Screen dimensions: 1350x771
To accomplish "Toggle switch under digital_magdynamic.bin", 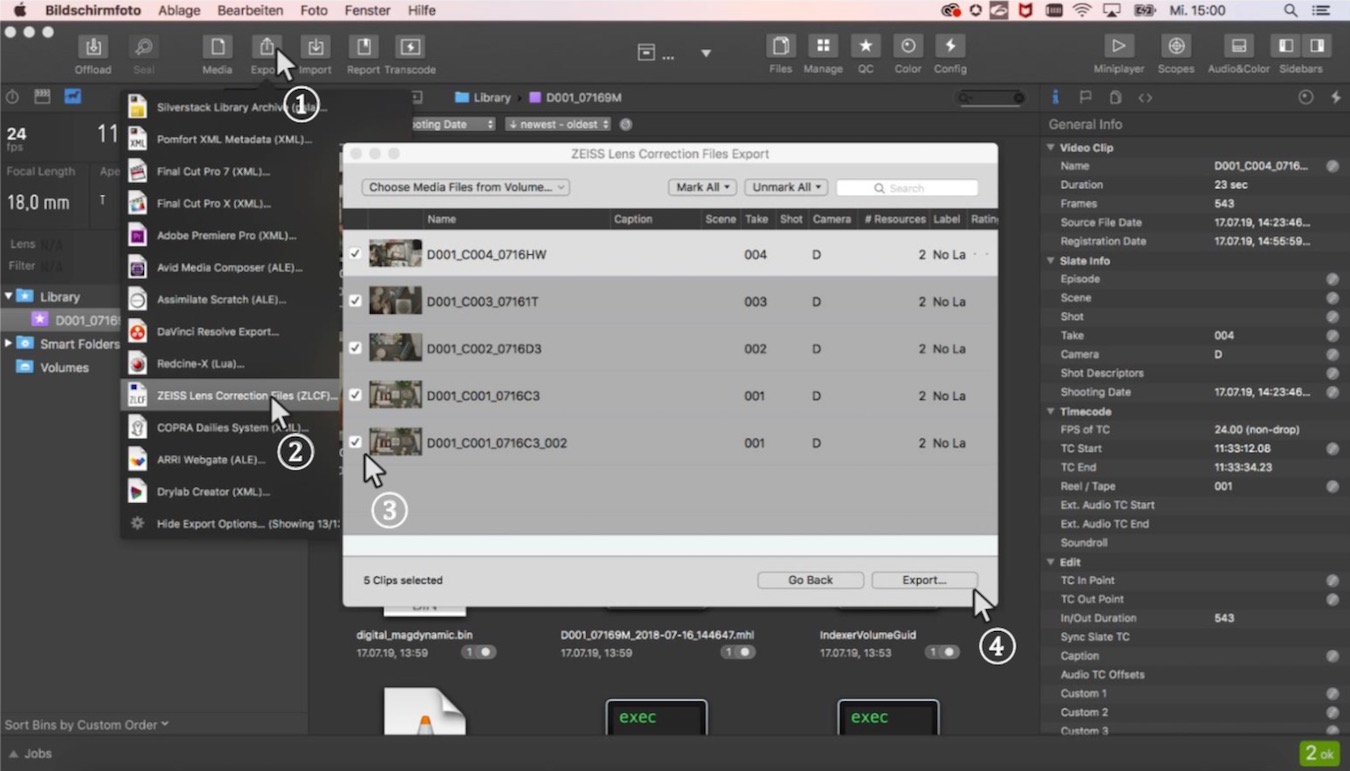I will [479, 652].
